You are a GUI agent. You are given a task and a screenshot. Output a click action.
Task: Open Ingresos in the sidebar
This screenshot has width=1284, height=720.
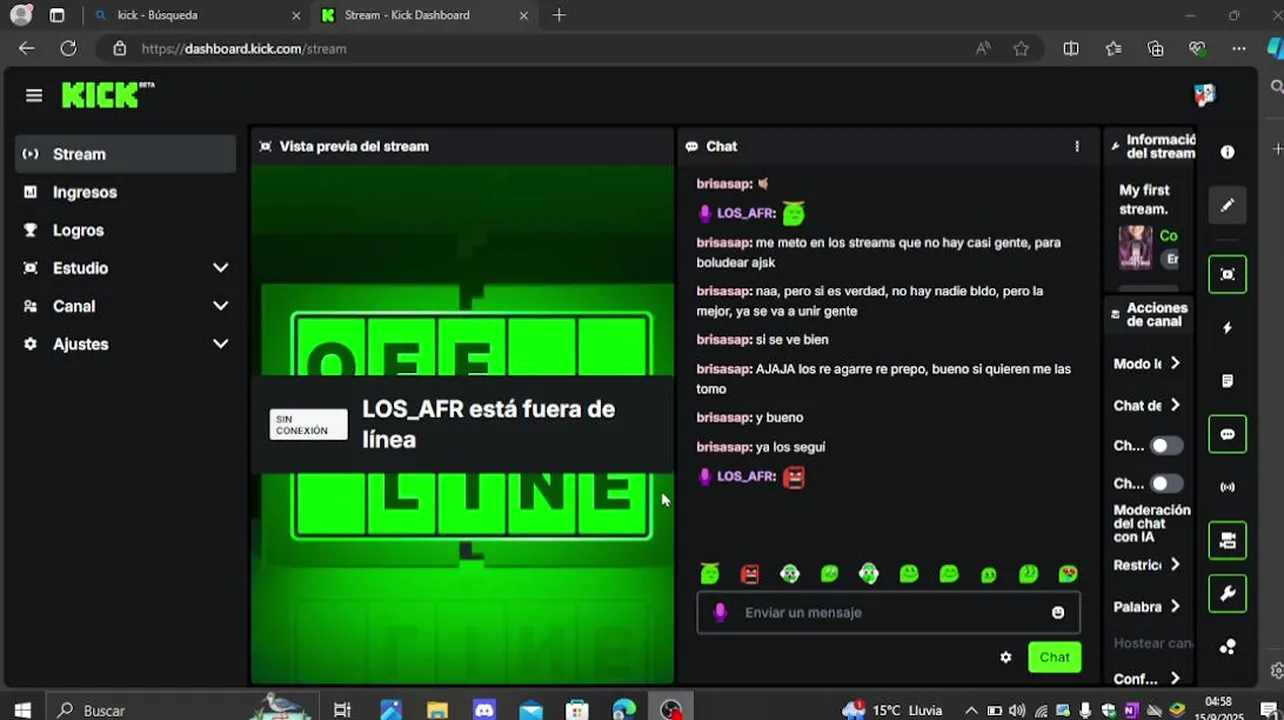[x=126, y=192]
